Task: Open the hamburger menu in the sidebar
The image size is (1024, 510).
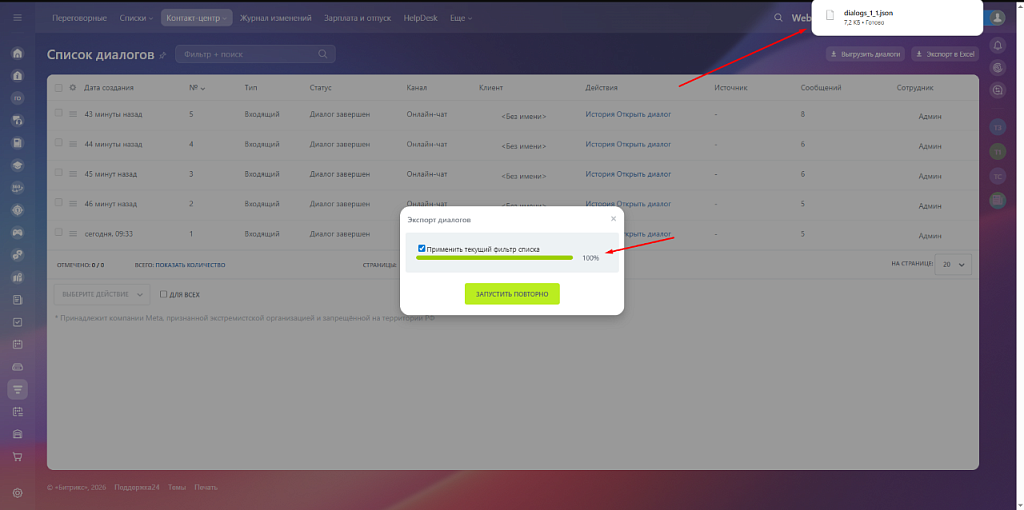Action: (17, 17)
